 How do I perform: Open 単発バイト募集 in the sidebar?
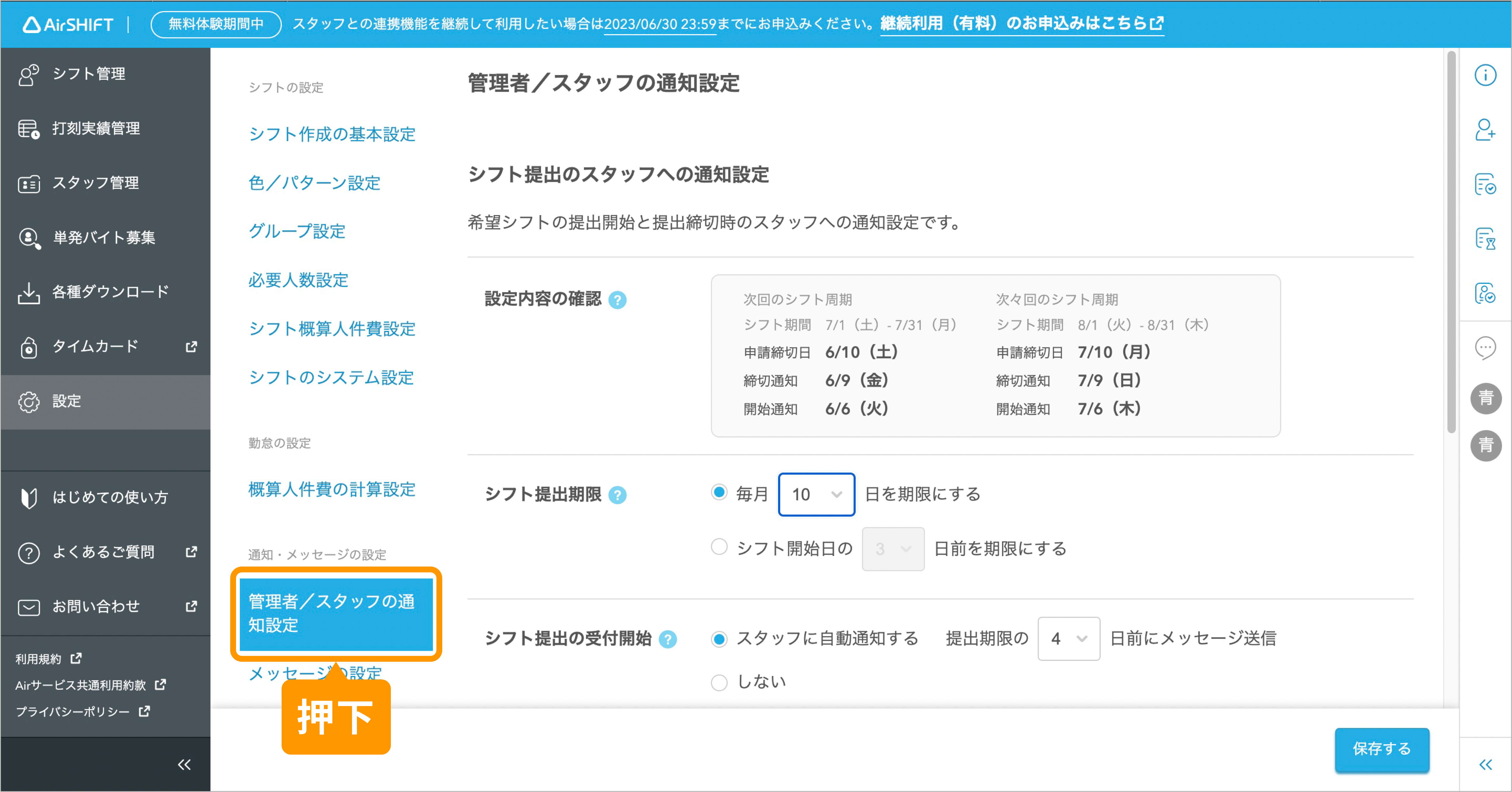[x=106, y=238]
